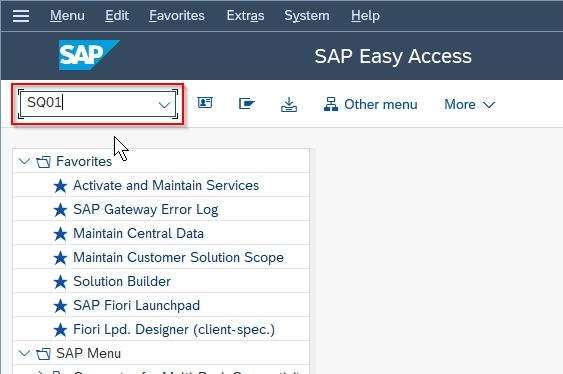Open the Favorites menu in menu bar
The height and width of the screenshot is (374, 563).
point(177,15)
